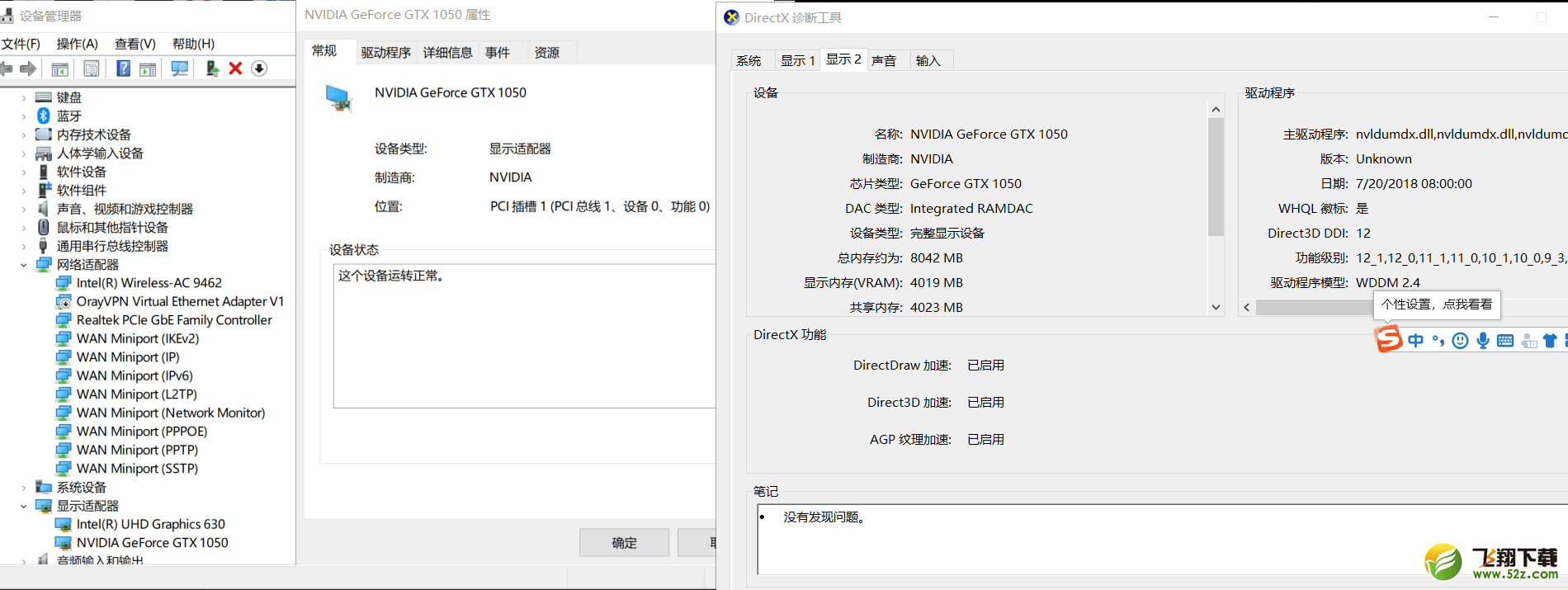The image size is (1568, 590).
Task: Select WAN Miniport (Network Monitor) entry
Action: pyautogui.click(x=171, y=413)
